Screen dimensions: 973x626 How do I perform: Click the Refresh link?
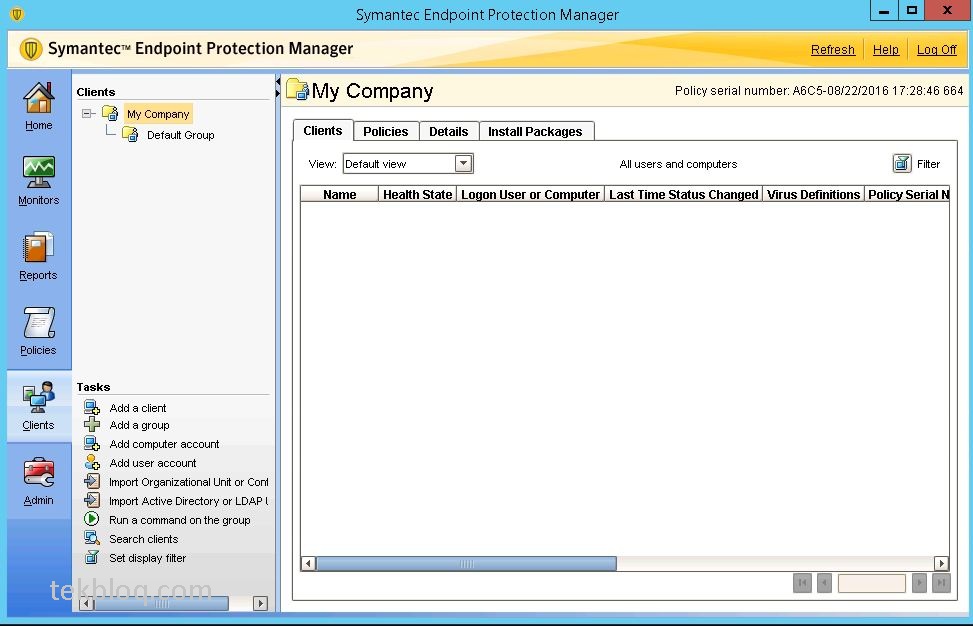[x=833, y=50]
